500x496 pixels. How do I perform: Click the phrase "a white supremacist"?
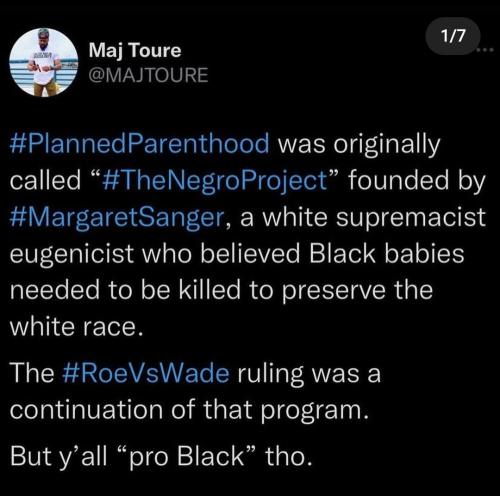pos(362,218)
